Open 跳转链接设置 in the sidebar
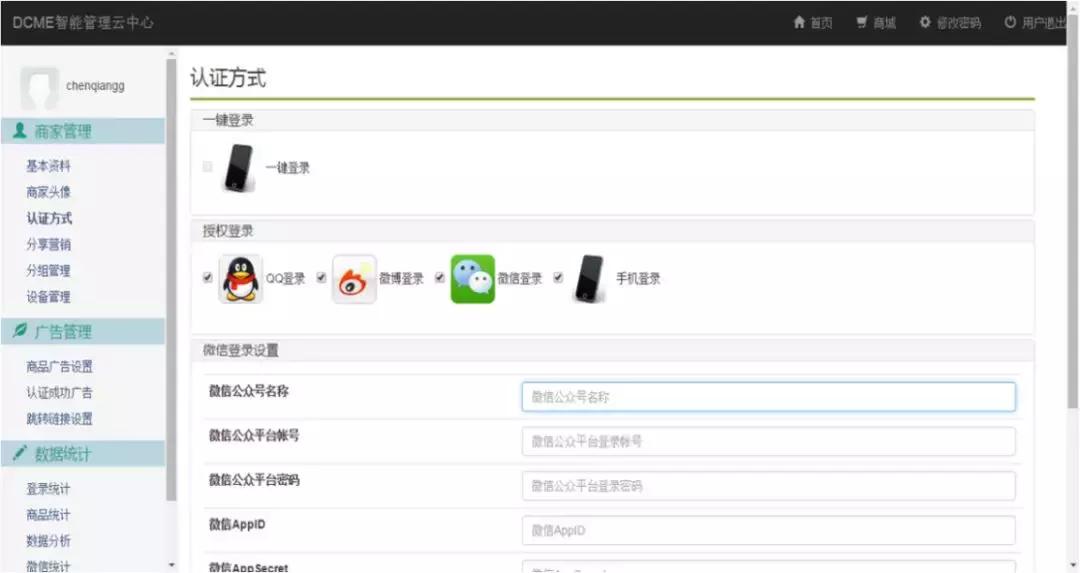The image size is (1080, 573). [x=59, y=419]
